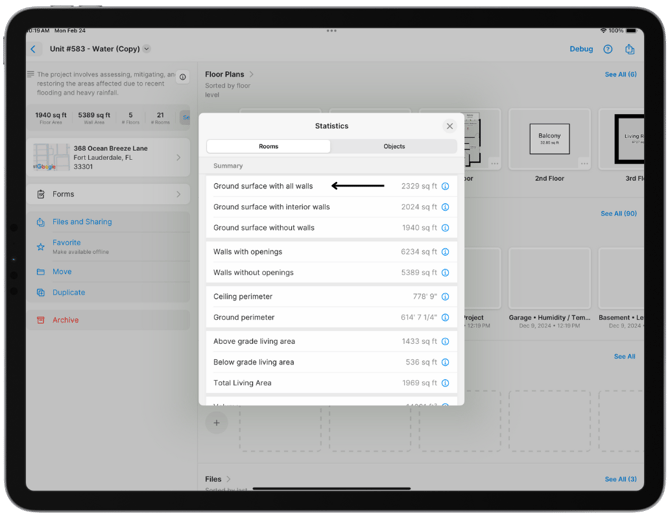The width and height of the screenshot is (670, 518).
Task: Close the Statistics dialog
Action: pyautogui.click(x=449, y=126)
